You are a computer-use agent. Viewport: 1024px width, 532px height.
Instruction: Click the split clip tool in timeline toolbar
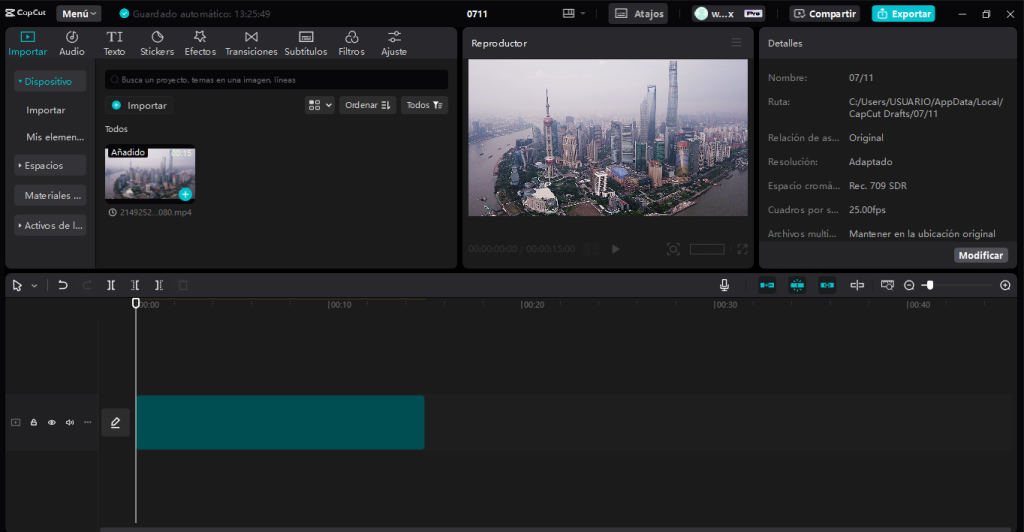pyautogui.click(x=111, y=285)
